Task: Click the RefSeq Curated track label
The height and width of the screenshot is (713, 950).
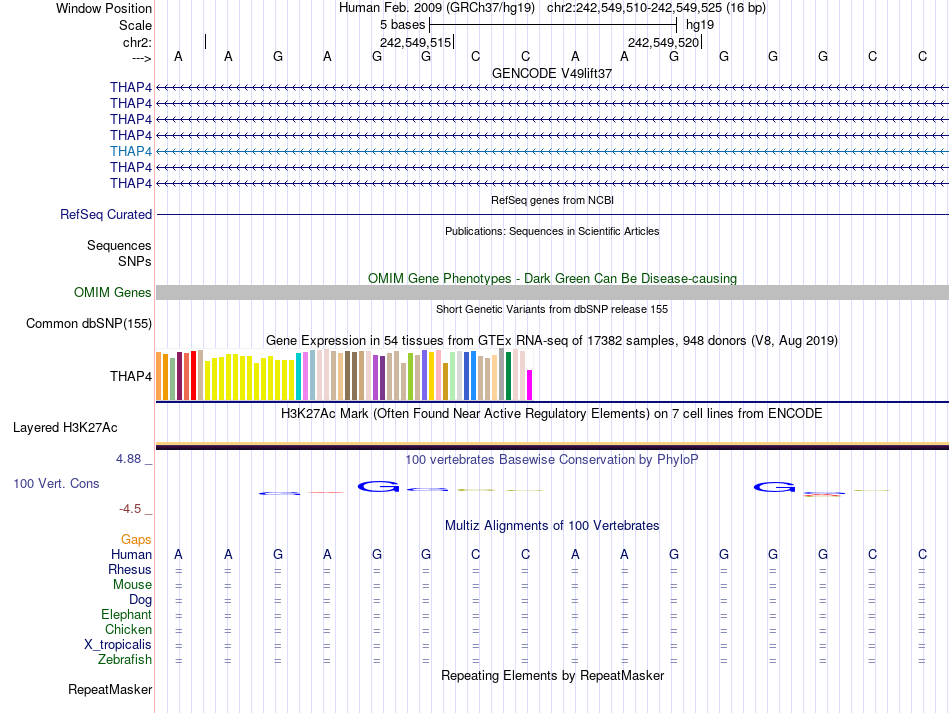Action: 106,214
